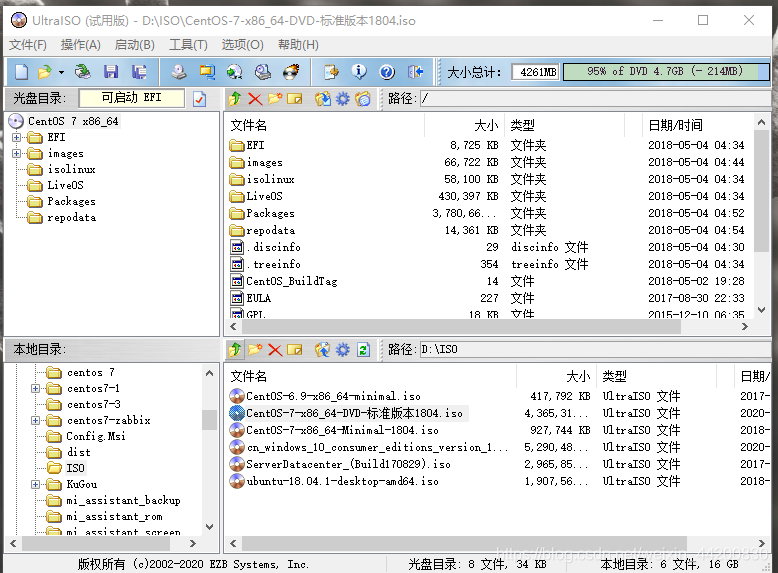Click the blue Help question mark icon

tap(387, 72)
